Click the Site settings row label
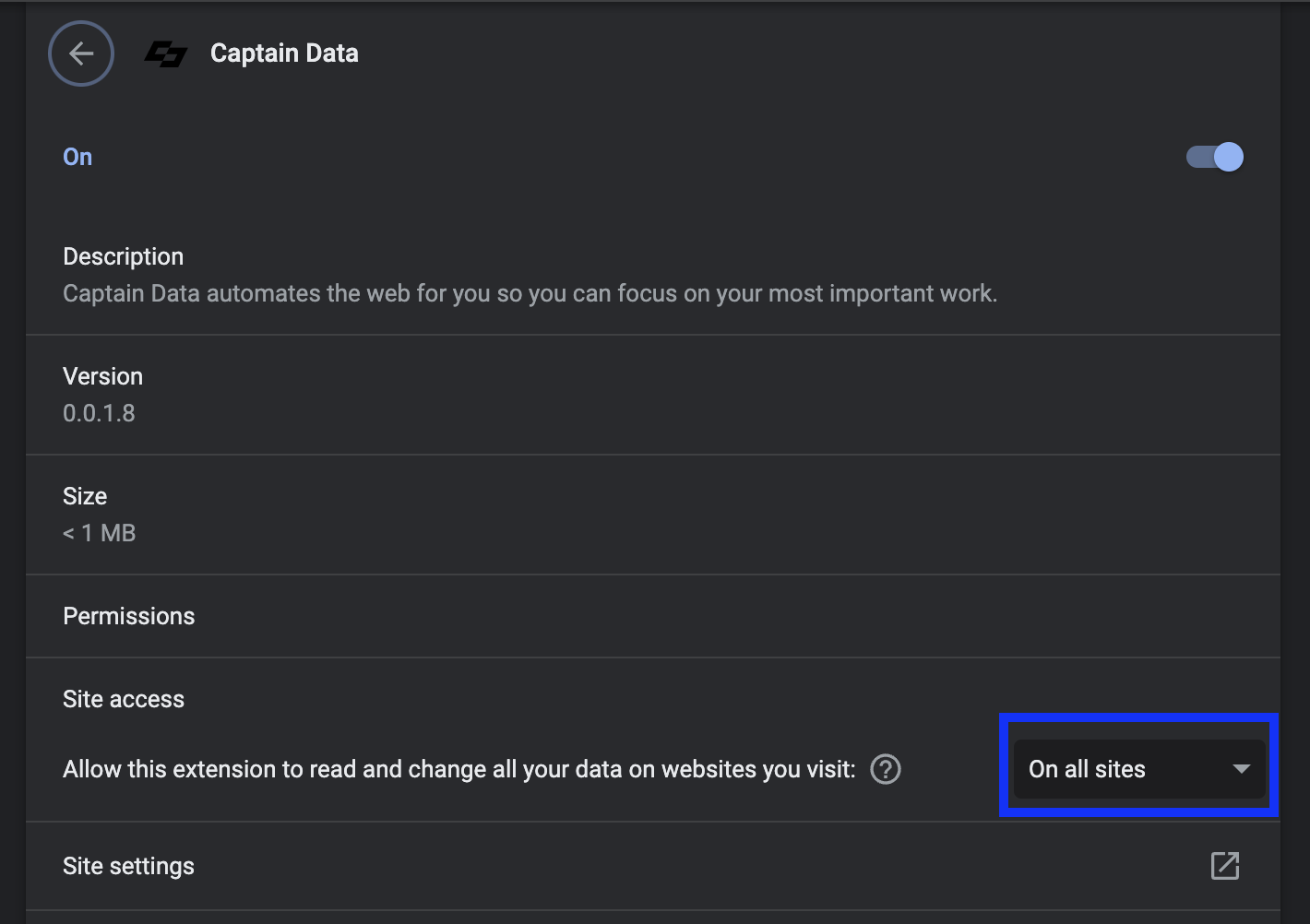The image size is (1310, 924). coord(128,866)
